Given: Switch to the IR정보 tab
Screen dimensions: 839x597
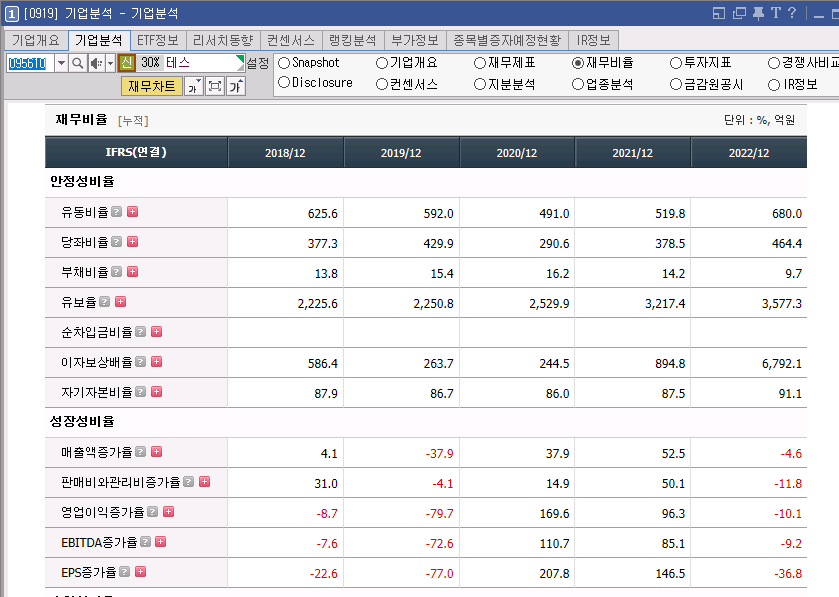Looking at the screenshot, I should pyautogui.click(x=593, y=40).
